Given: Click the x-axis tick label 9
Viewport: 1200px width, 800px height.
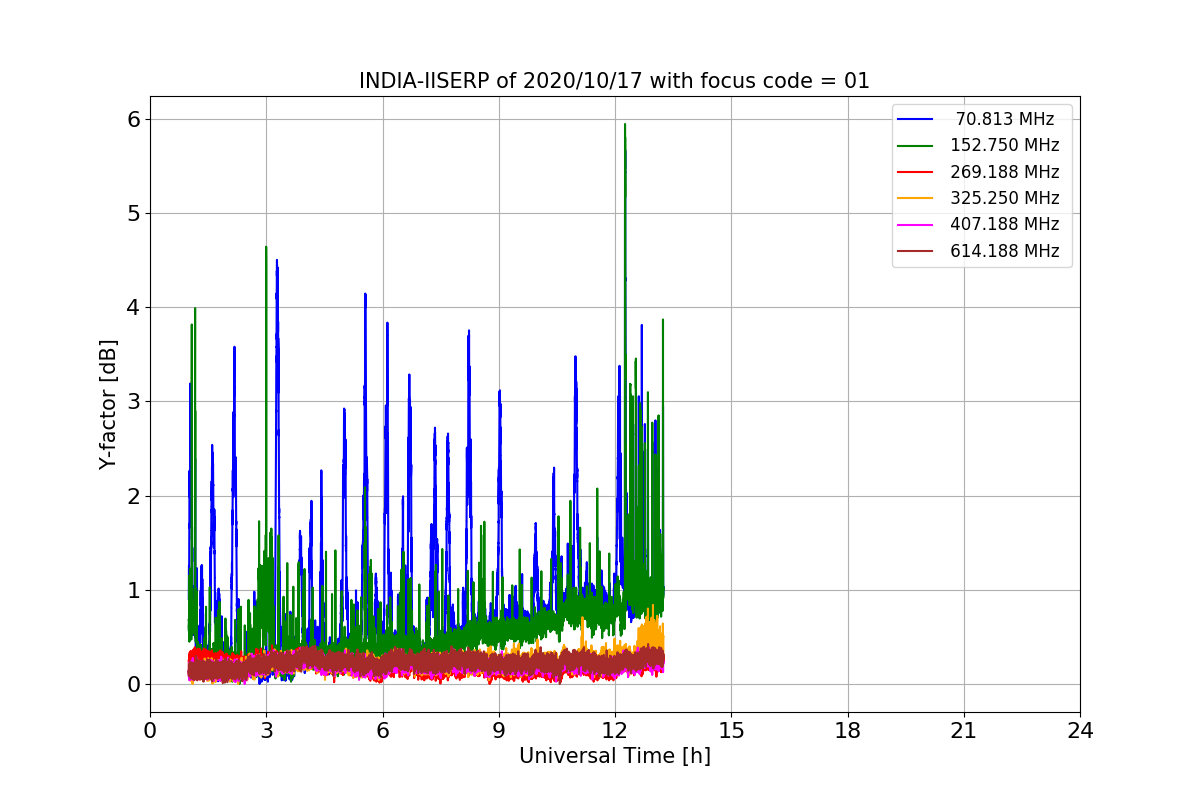Looking at the screenshot, I should click(499, 731).
